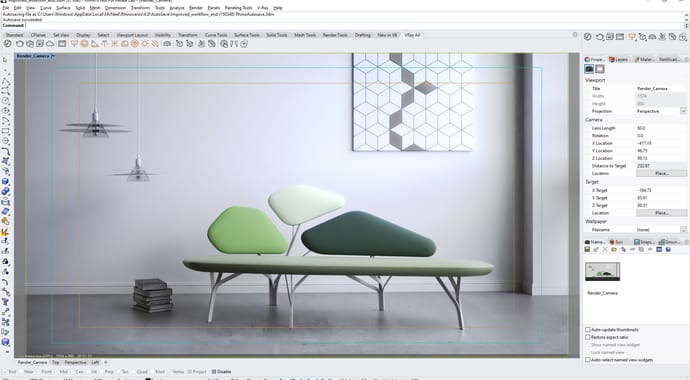Click the first orange plane light icon

click(74, 44)
